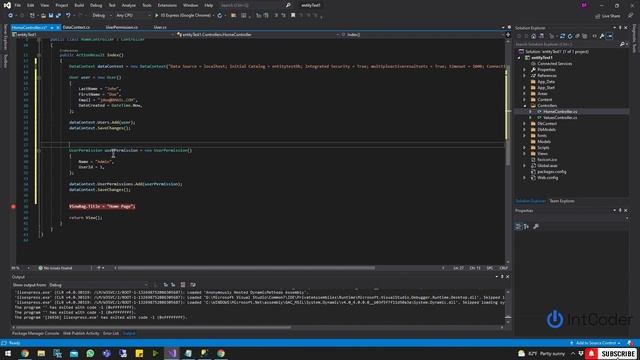
Task: Expand the Web.config node
Action: tap(524, 178)
